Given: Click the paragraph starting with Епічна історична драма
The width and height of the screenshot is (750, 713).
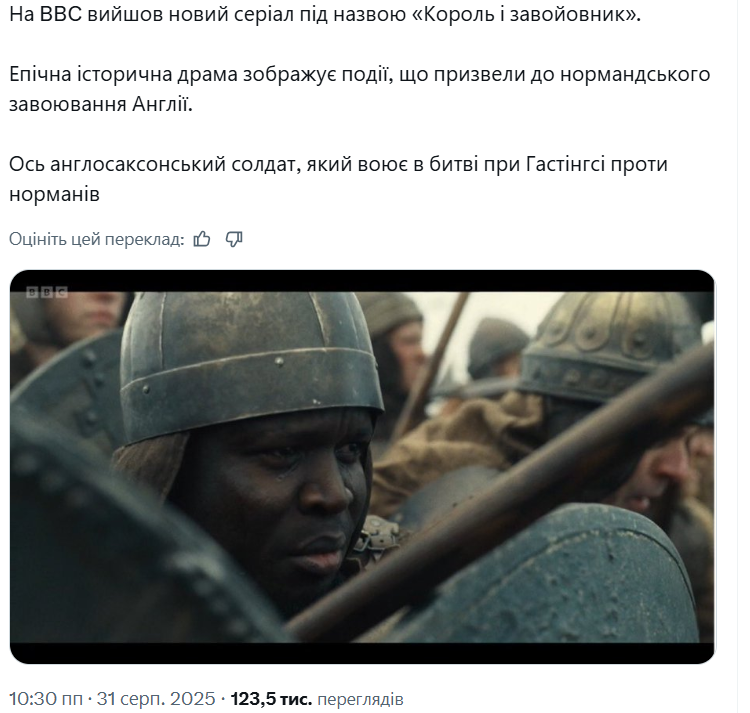Looking at the screenshot, I should tap(360, 89).
